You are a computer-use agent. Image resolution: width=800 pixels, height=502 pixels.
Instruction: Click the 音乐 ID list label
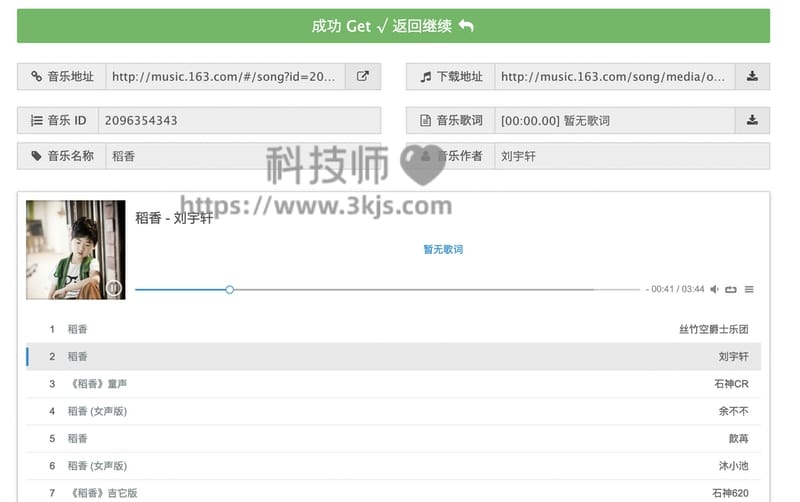click(x=58, y=120)
